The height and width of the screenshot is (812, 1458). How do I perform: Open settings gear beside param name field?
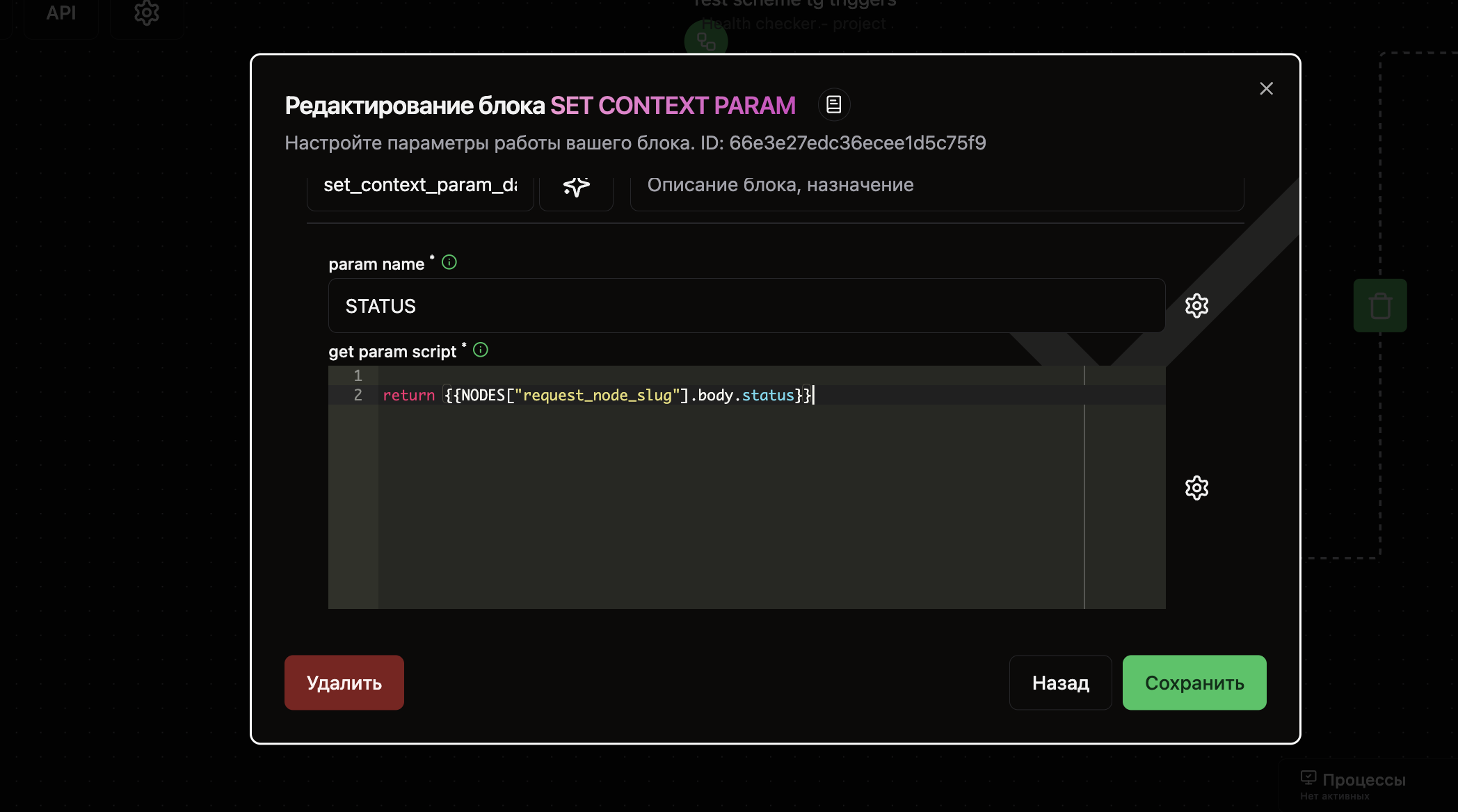[1196, 306]
